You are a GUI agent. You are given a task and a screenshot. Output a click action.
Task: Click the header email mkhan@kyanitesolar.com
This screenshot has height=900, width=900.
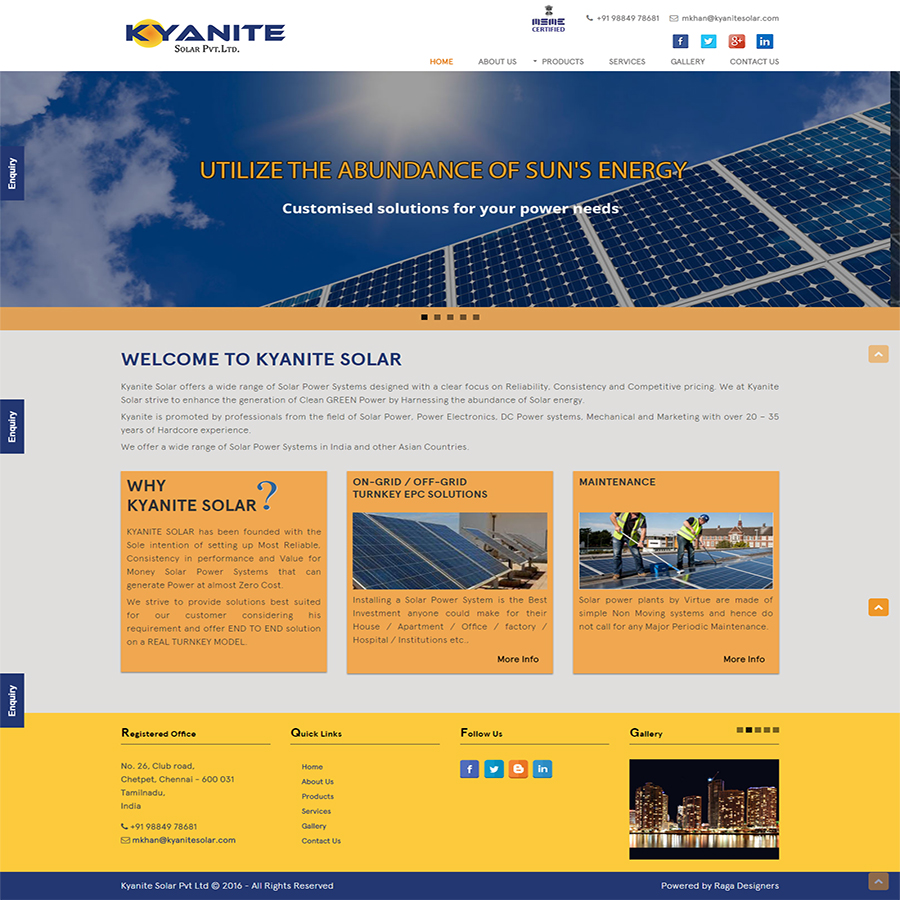pyautogui.click(x=730, y=18)
